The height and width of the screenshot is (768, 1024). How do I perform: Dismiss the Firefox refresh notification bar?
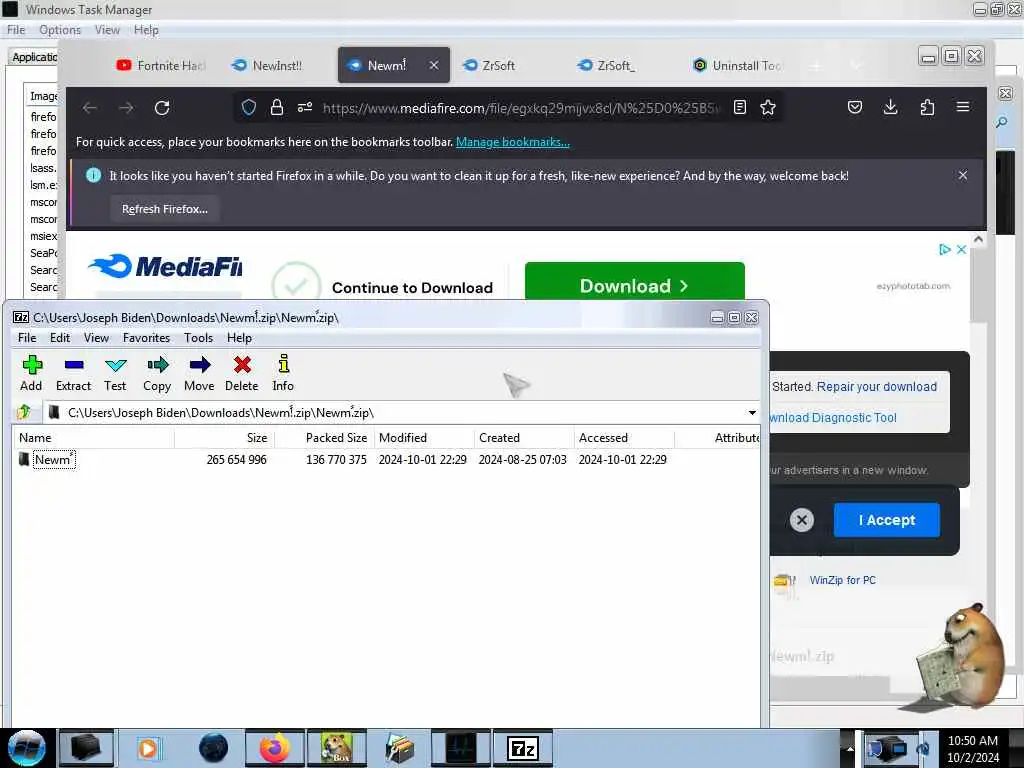pyautogui.click(x=963, y=175)
